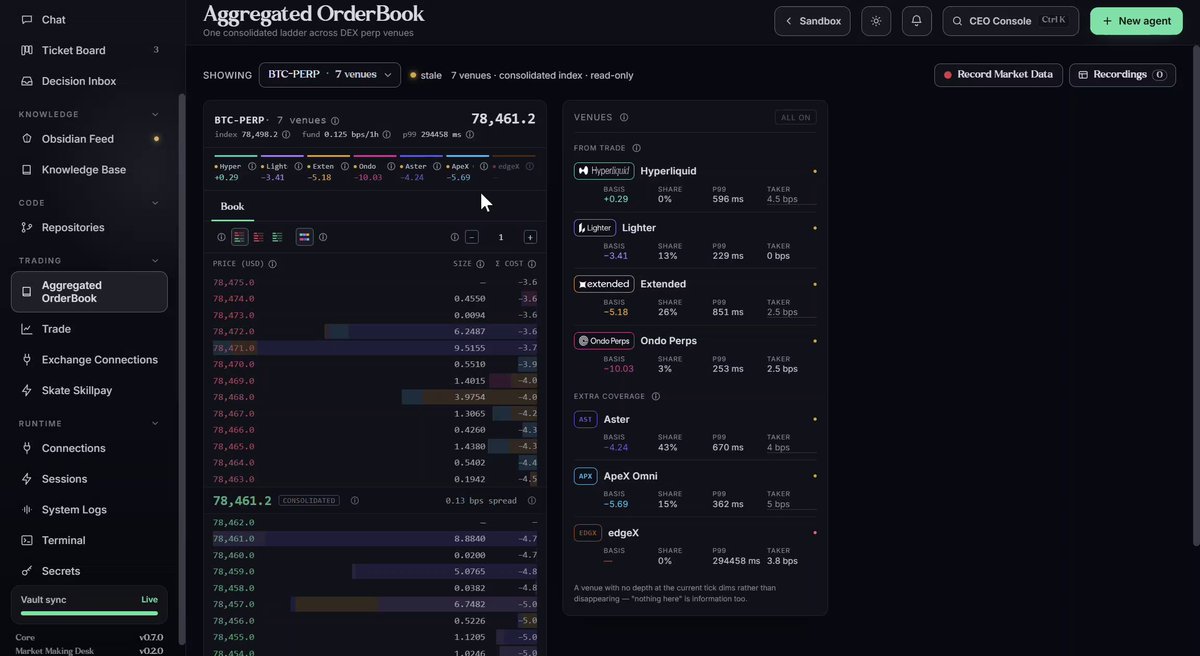This screenshot has height=656, width=1200.
Task: Click the New agent button
Action: click(x=1136, y=21)
